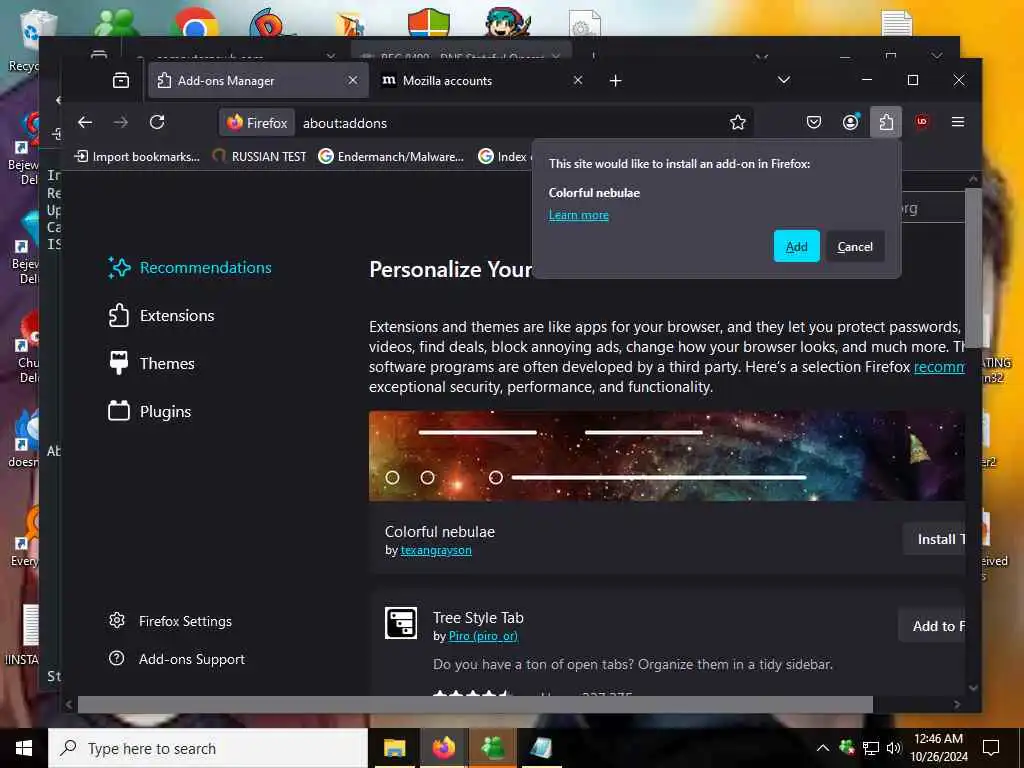Image resolution: width=1024 pixels, height=768 pixels.
Task: Click Colorful nebulae theme preview image
Action: click(x=667, y=456)
